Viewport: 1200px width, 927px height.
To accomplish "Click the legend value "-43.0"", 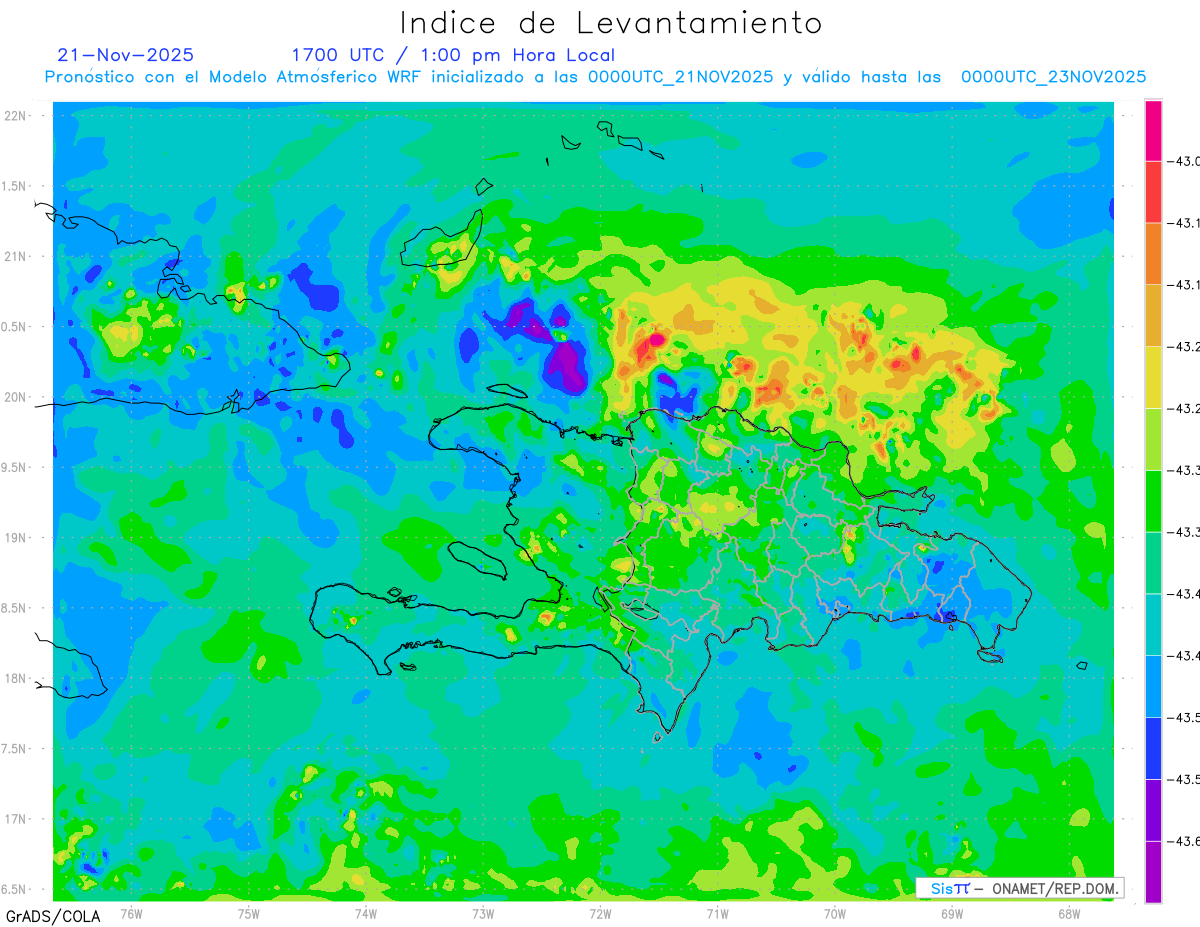I will pyautogui.click(x=1182, y=161).
